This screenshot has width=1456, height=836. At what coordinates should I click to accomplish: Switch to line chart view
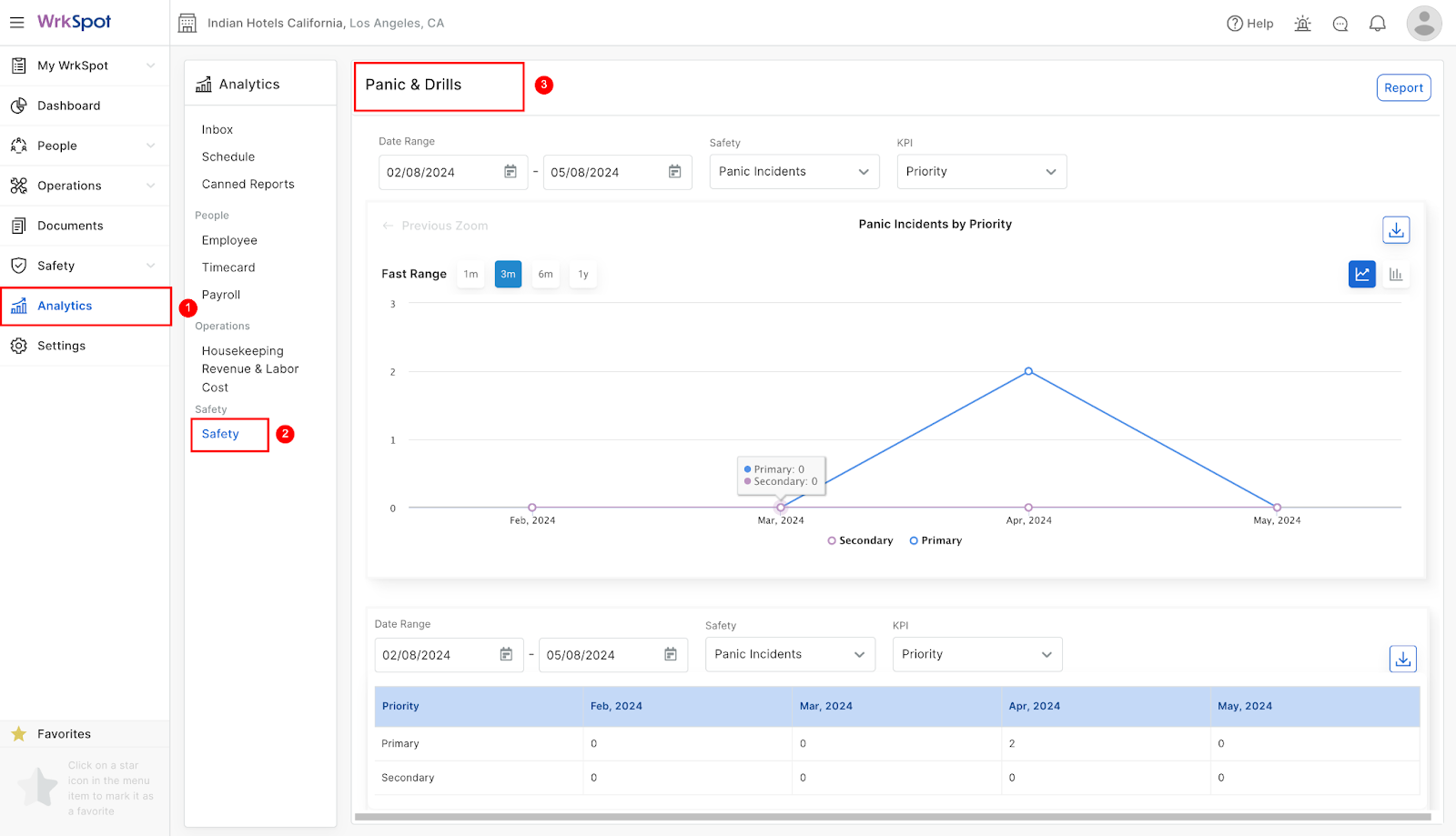pyautogui.click(x=1362, y=274)
